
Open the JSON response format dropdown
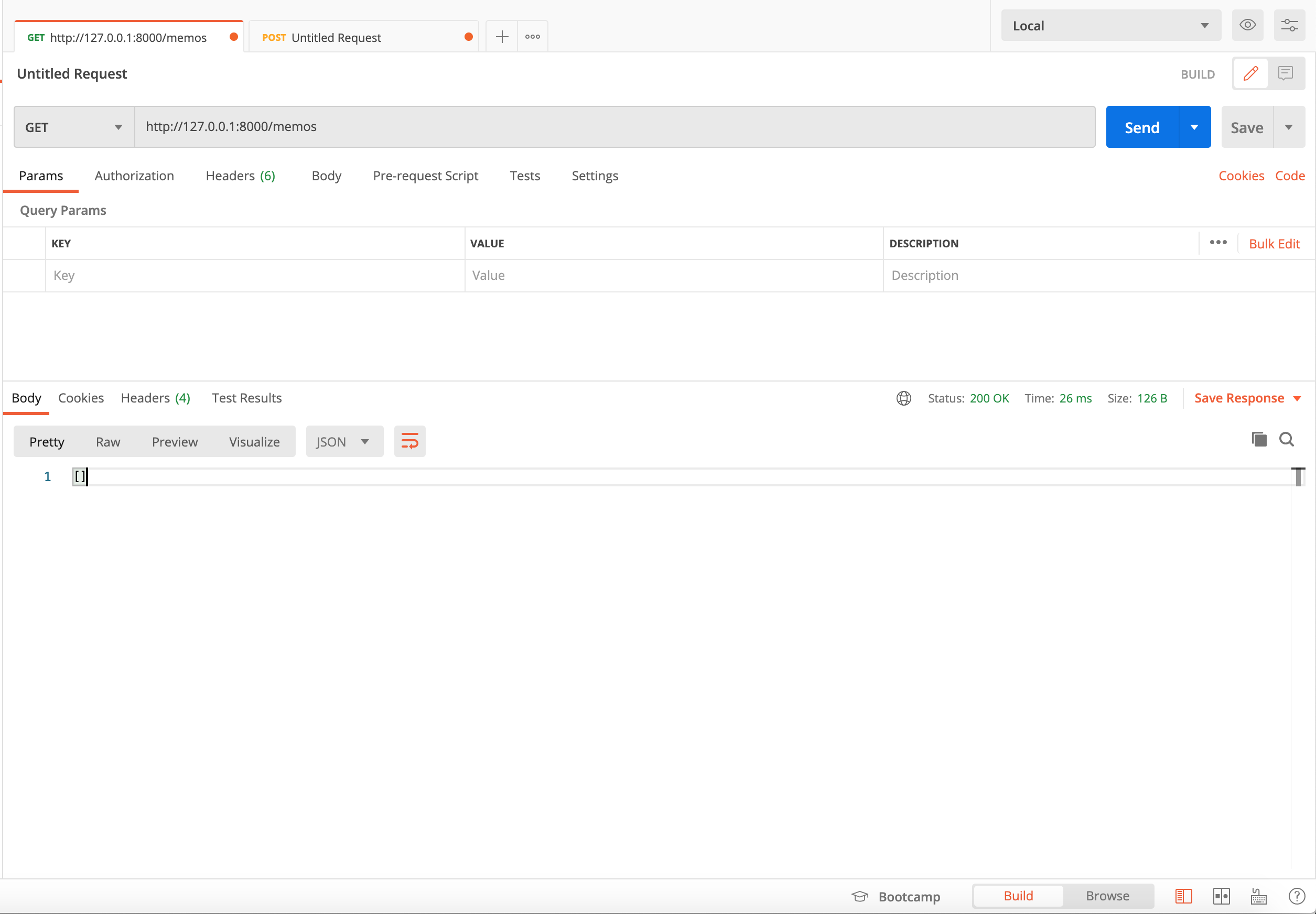coord(344,441)
